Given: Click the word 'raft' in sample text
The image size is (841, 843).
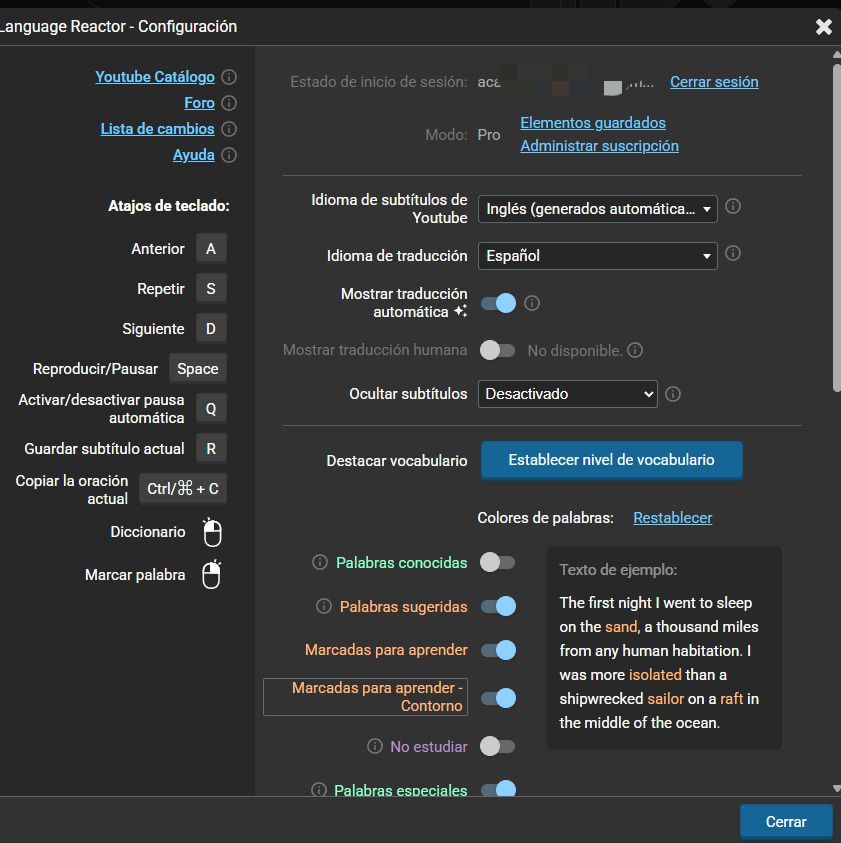Looking at the screenshot, I should coord(731,698).
